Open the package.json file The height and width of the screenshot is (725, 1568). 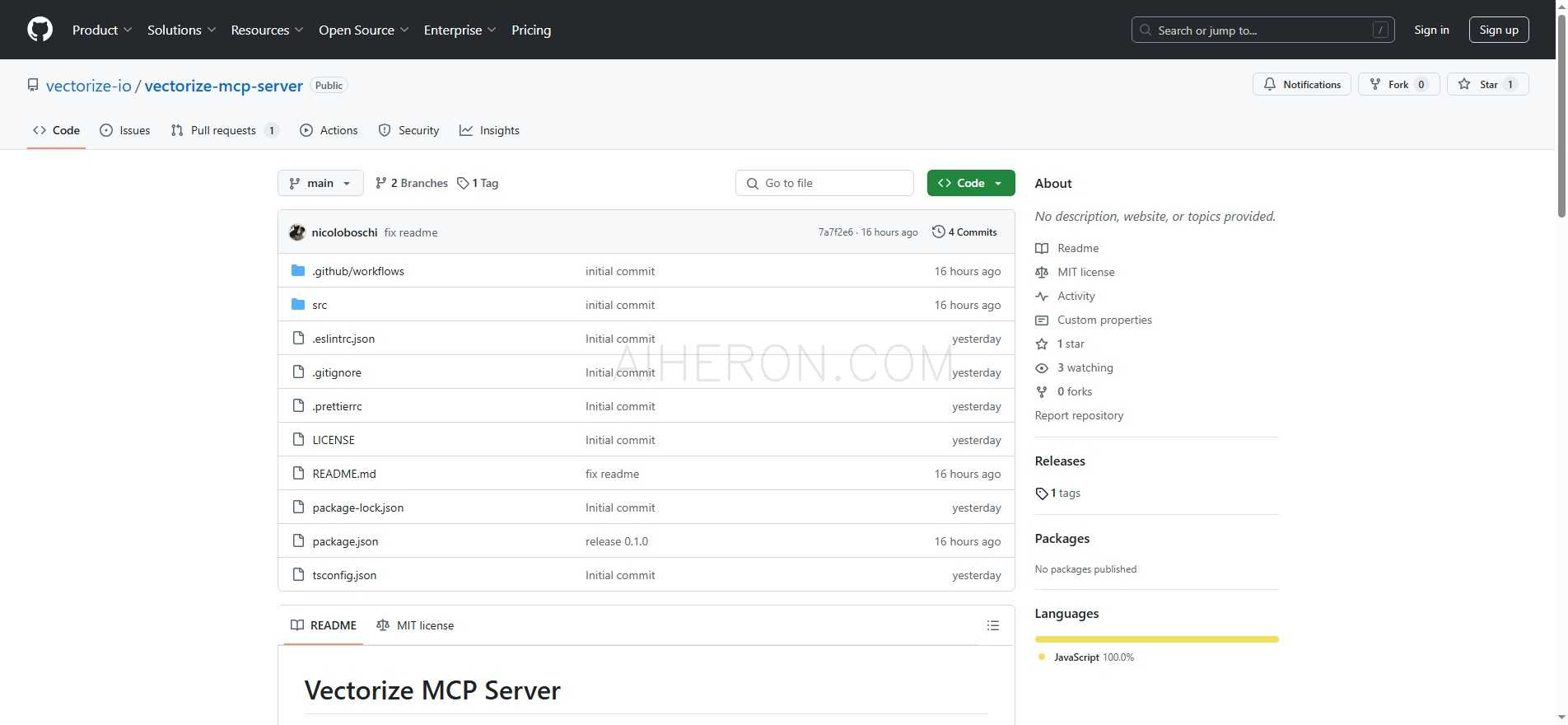click(x=345, y=541)
